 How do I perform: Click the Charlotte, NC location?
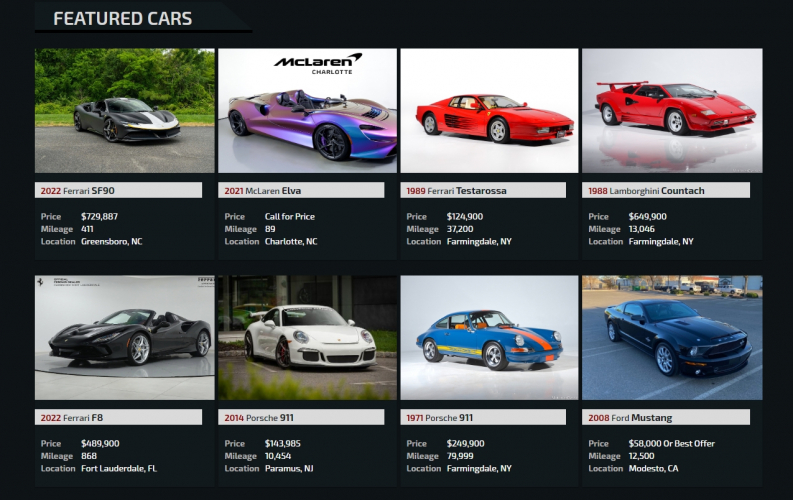point(291,241)
